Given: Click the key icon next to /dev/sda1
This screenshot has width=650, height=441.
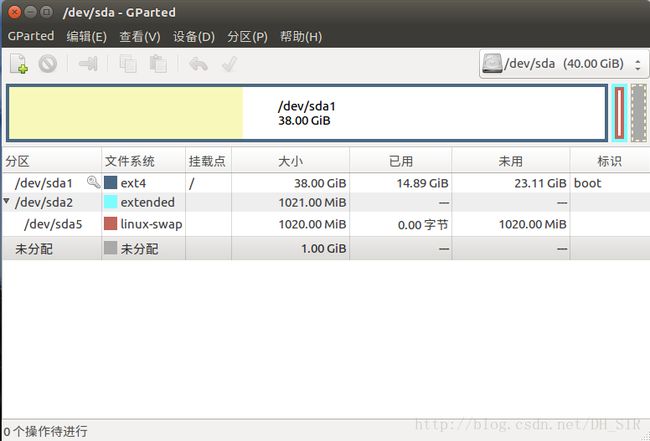Looking at the screenshot, I should [93, 182].
